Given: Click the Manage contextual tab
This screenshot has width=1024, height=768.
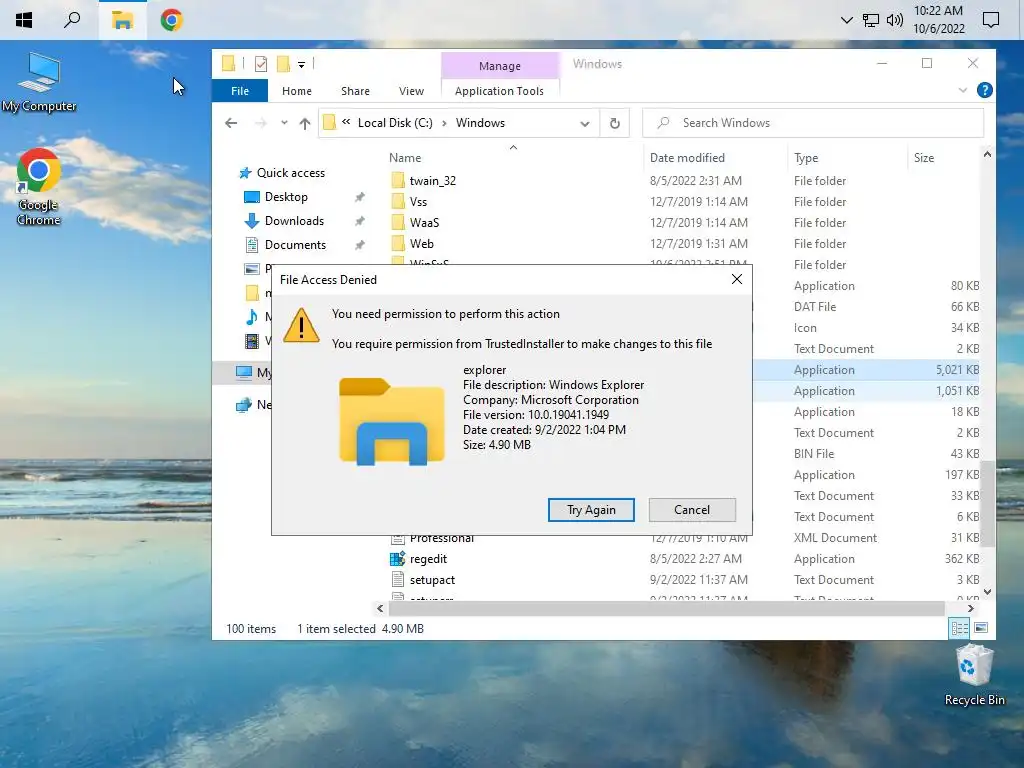Looking at the screenshot, I should (500, 66).
